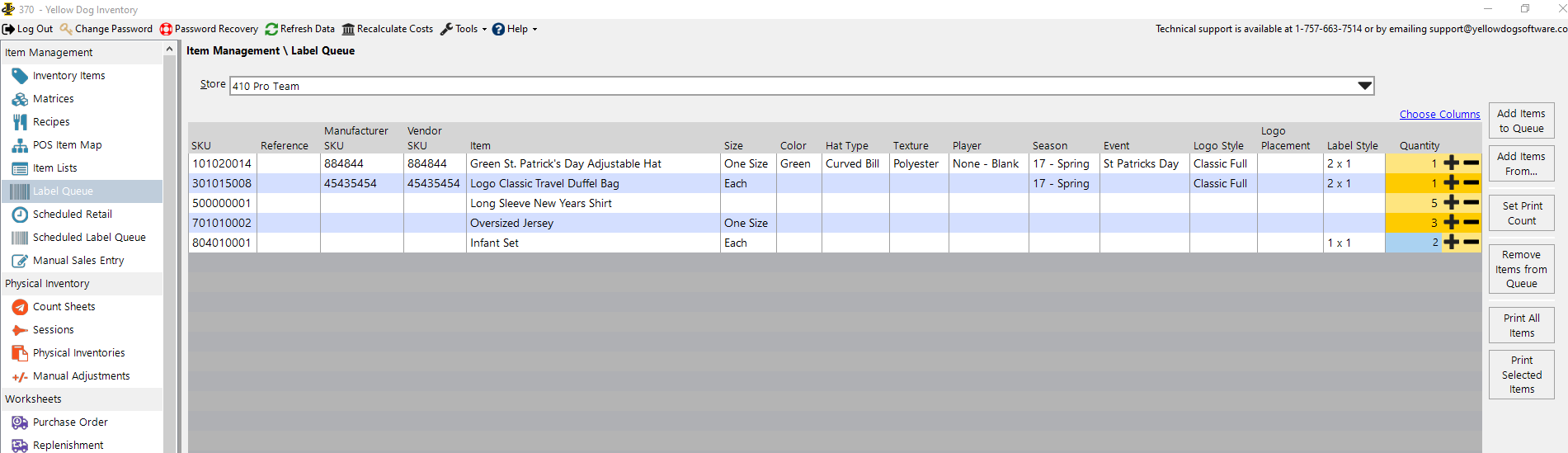Click the Refresh Data icon
The height and width of the screenshot is (453, 1568).
point(271,29)
